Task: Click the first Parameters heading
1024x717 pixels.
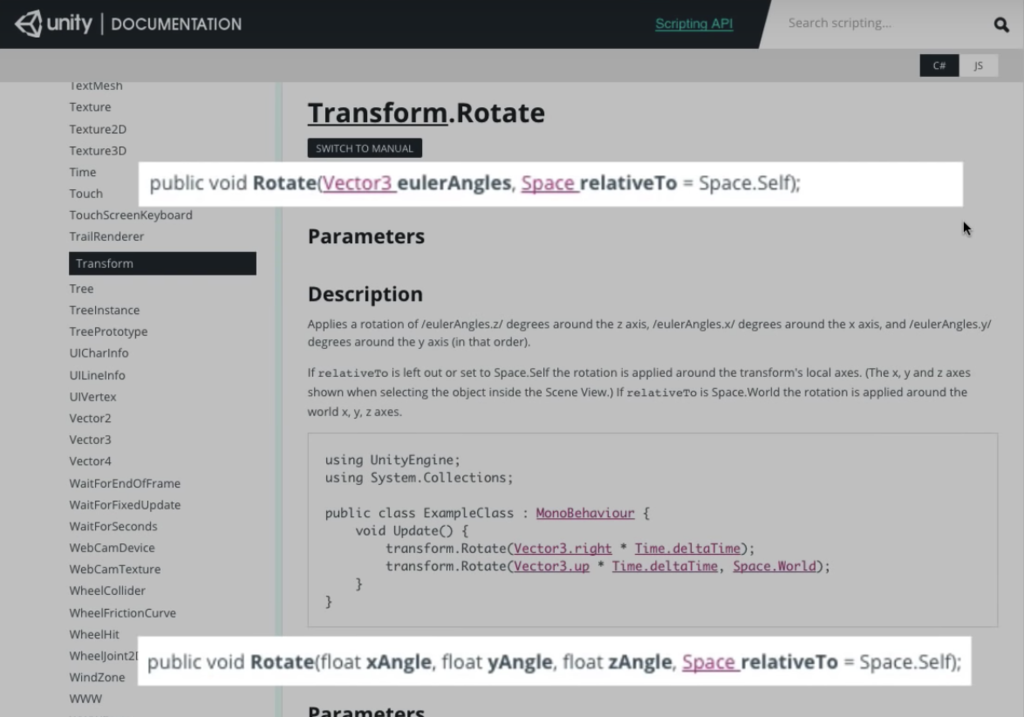Action: 366,236
